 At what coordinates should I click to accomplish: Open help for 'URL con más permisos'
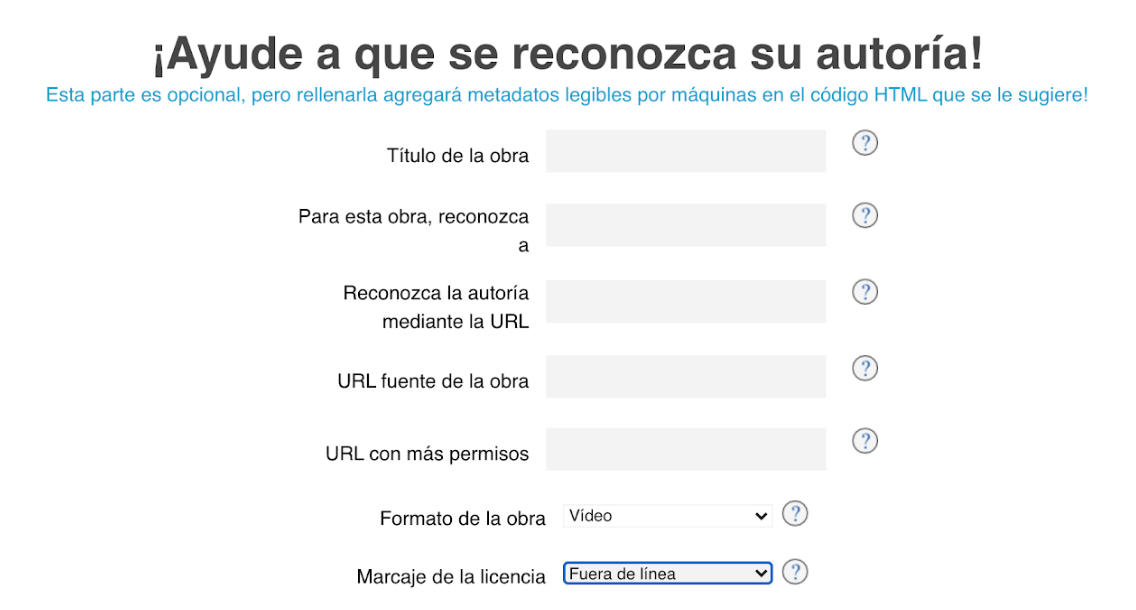pos(864,440)
